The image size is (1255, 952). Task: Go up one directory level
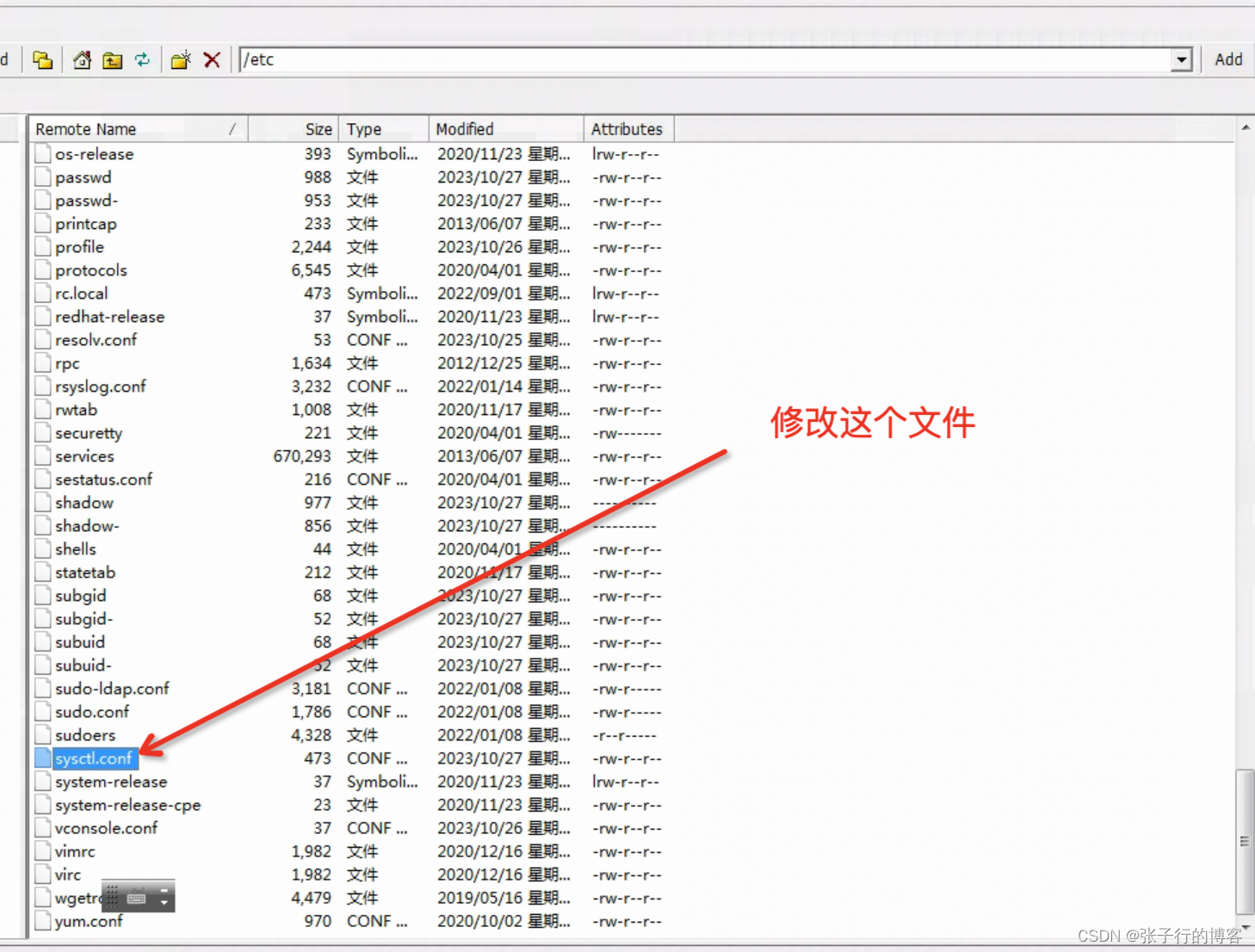pyautogui.click(x=112, y=59)
